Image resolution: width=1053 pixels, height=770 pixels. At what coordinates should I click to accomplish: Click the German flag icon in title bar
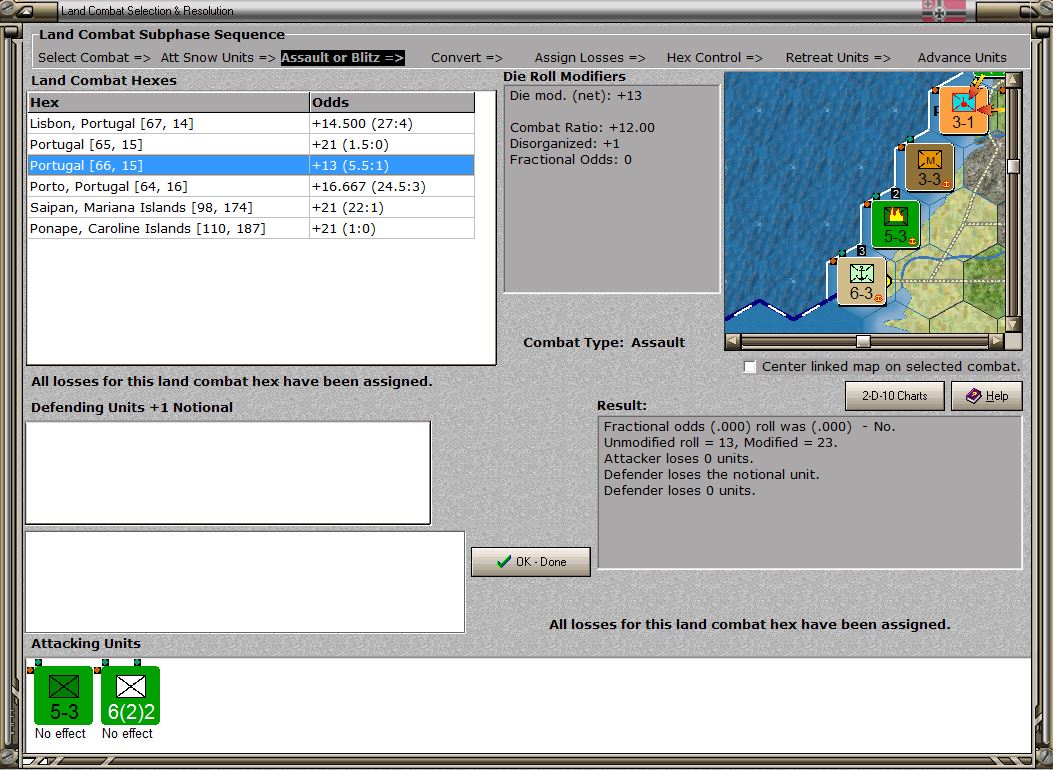click(943, 11)
